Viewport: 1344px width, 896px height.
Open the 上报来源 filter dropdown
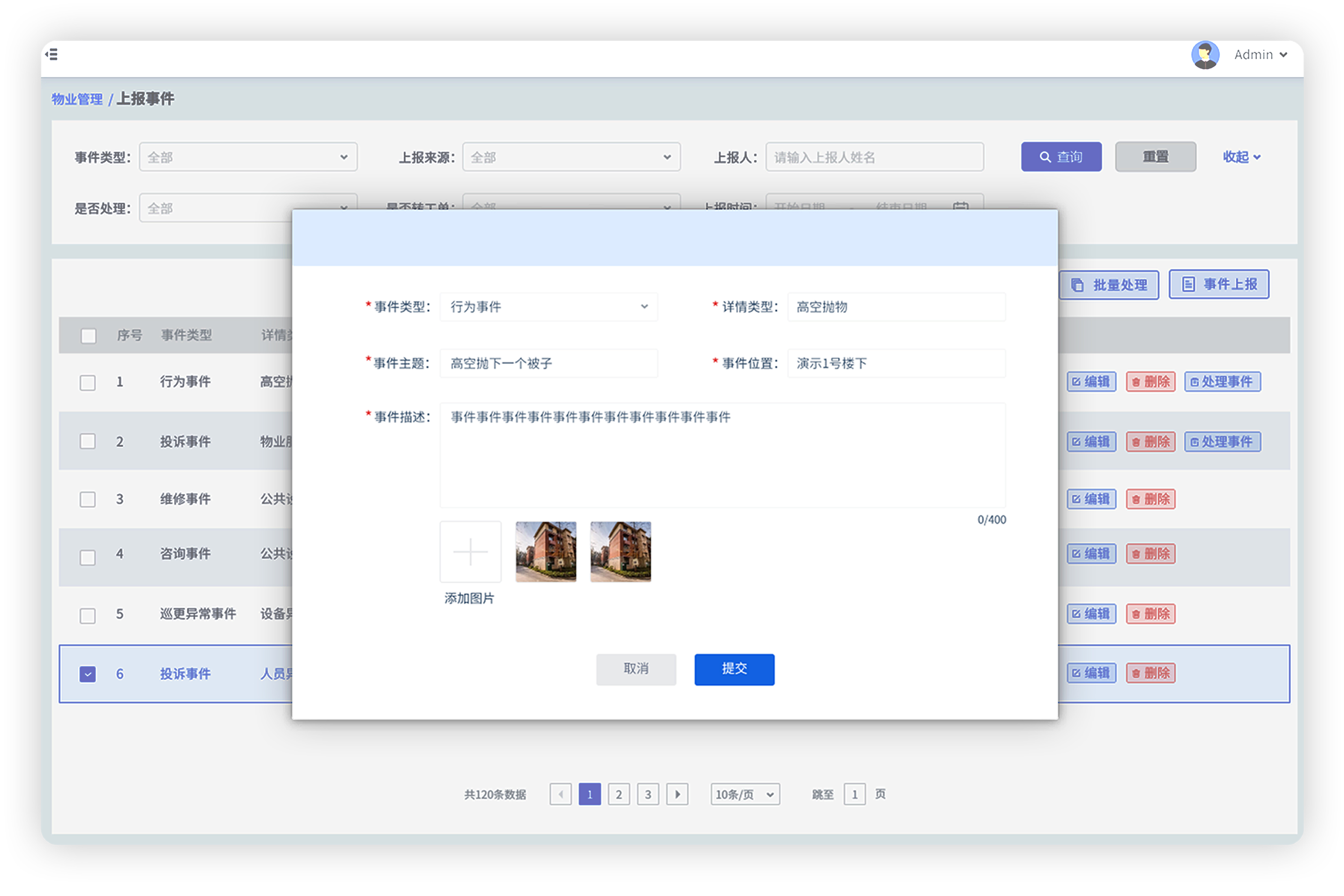(x=571, y=157)
